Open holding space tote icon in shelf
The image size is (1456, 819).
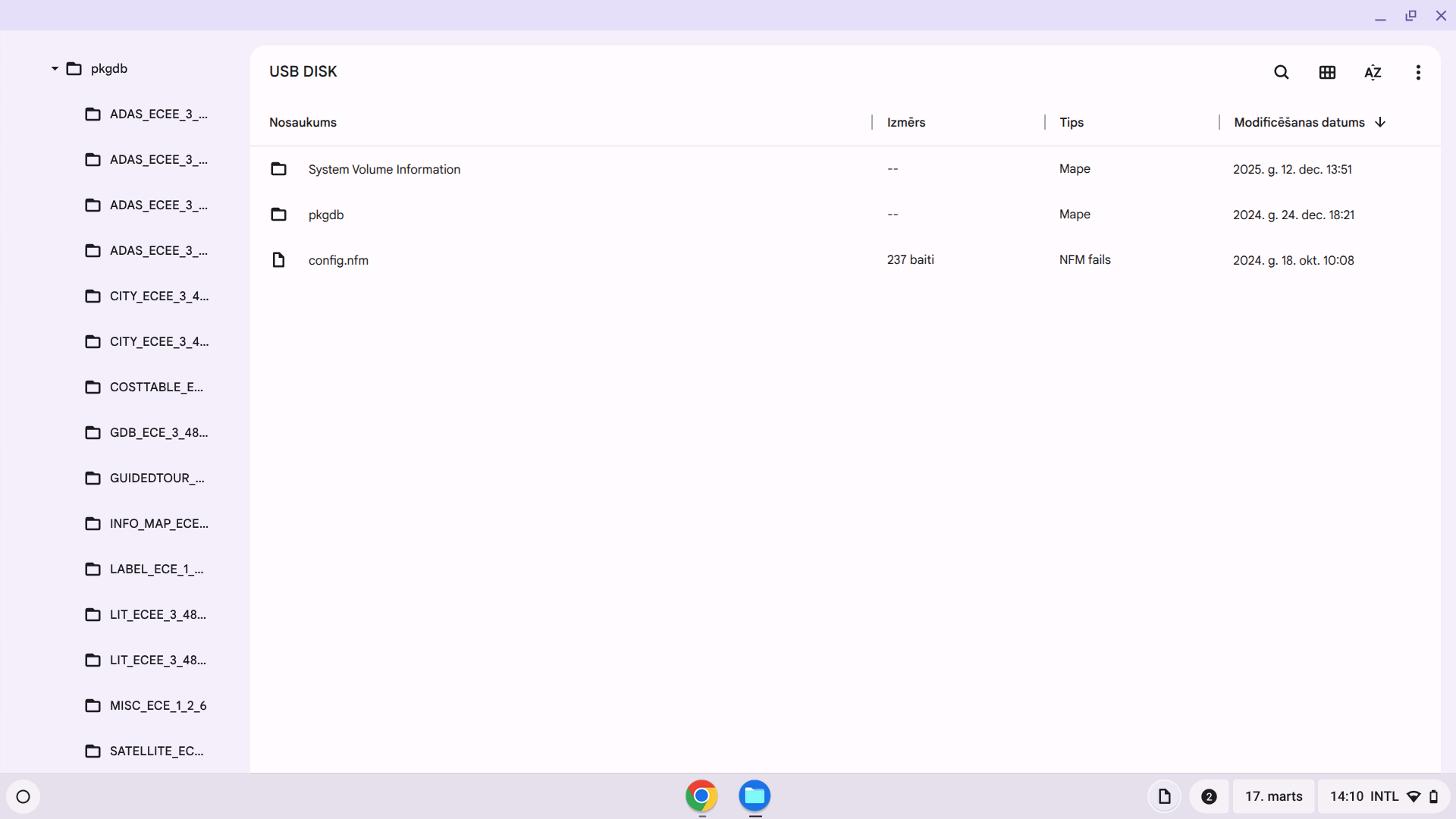1164,796
